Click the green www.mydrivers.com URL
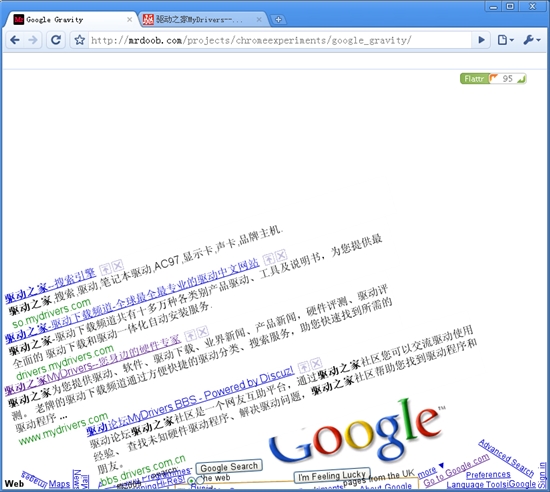550x492 pixels. pos(63,428)
